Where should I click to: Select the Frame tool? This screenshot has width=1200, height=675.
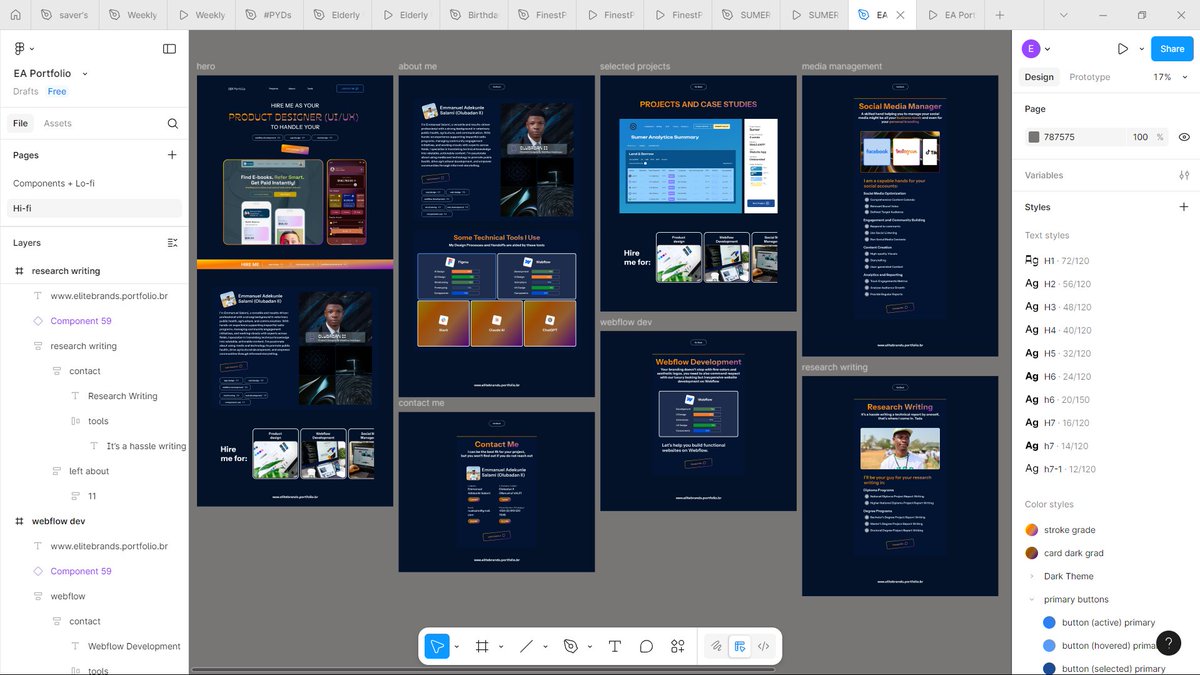(482, 646)
